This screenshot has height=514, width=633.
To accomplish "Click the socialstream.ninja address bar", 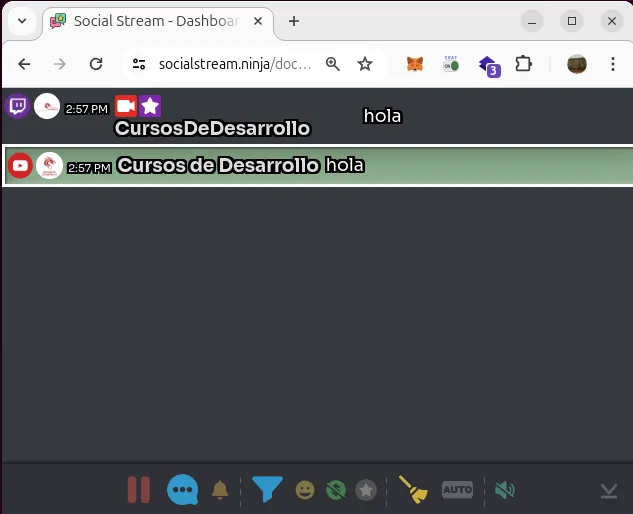I will pos(235,64).
